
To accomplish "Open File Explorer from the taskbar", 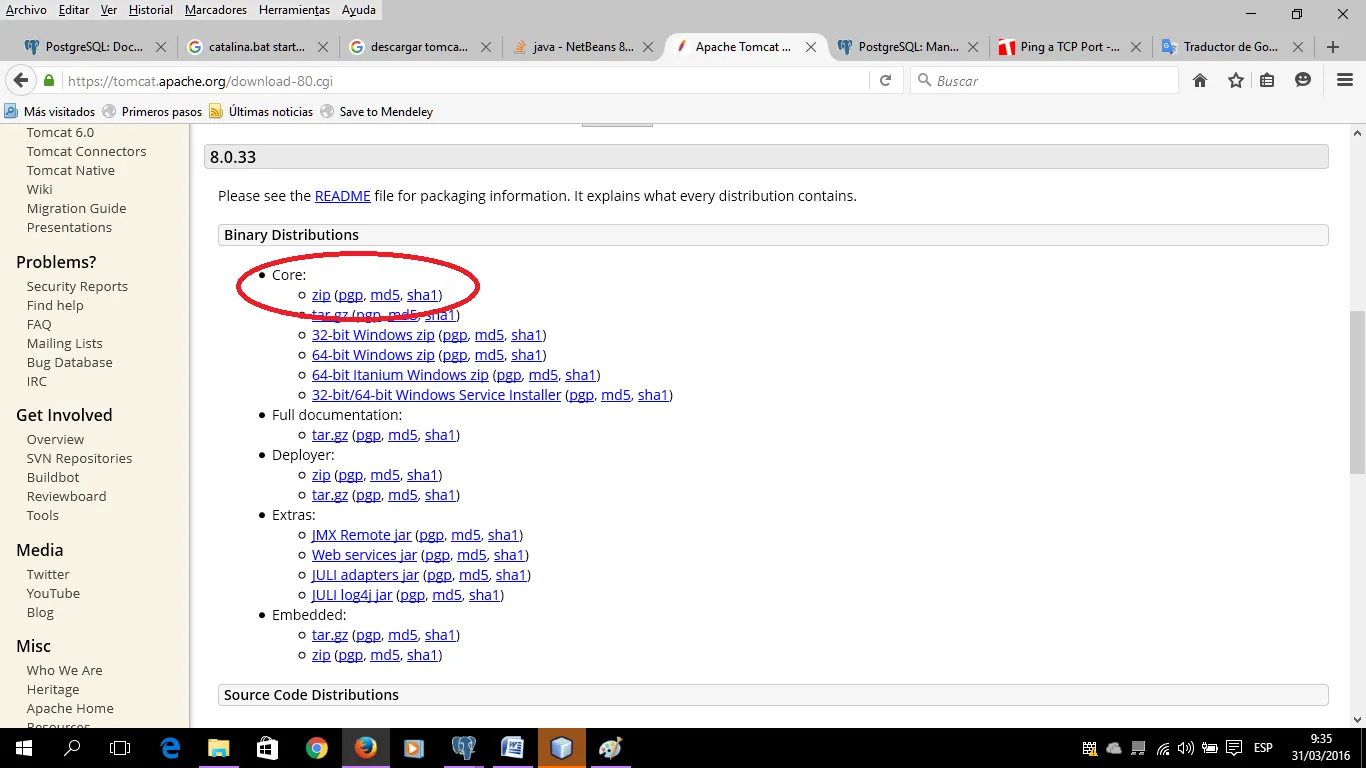I will click(218, 748).
